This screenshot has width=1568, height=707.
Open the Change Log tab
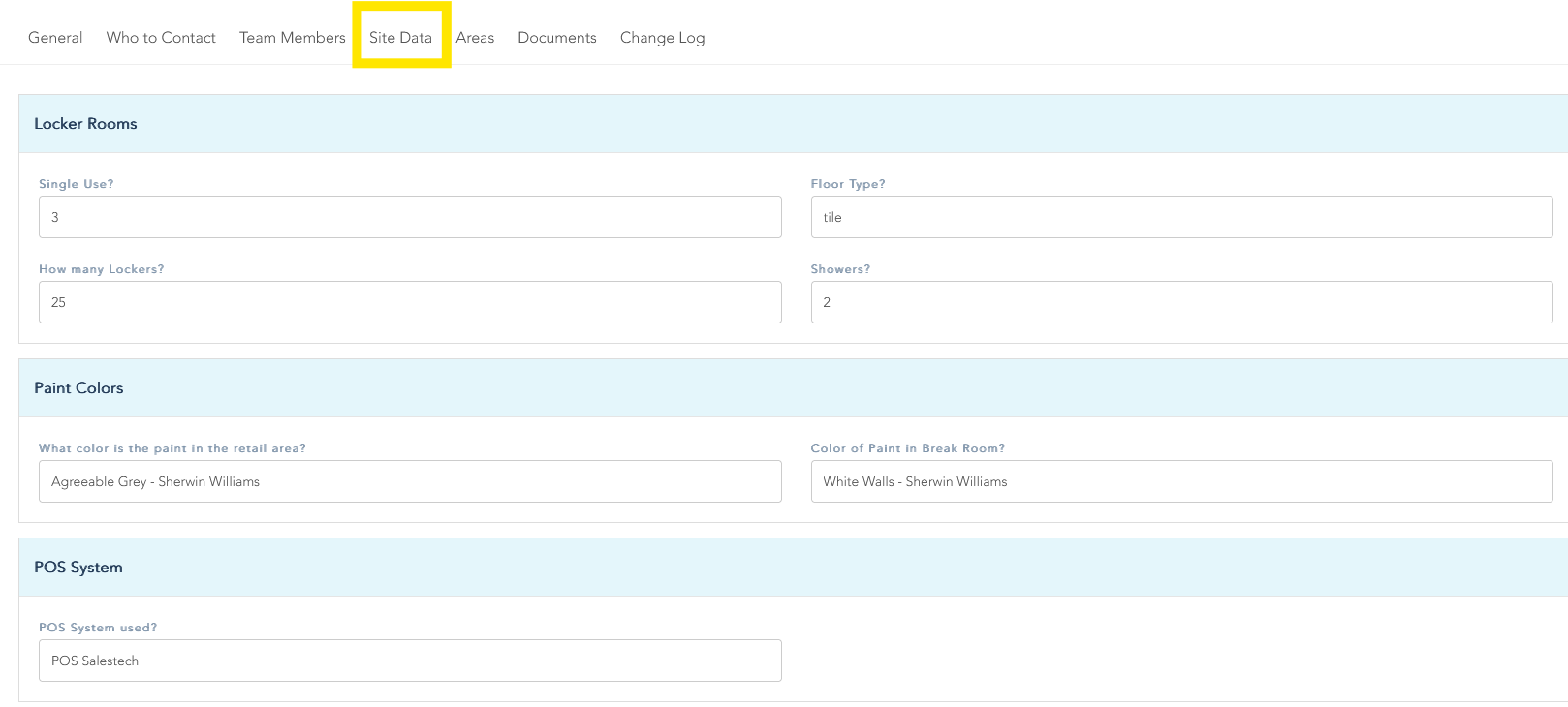click(x=662, y=38)
